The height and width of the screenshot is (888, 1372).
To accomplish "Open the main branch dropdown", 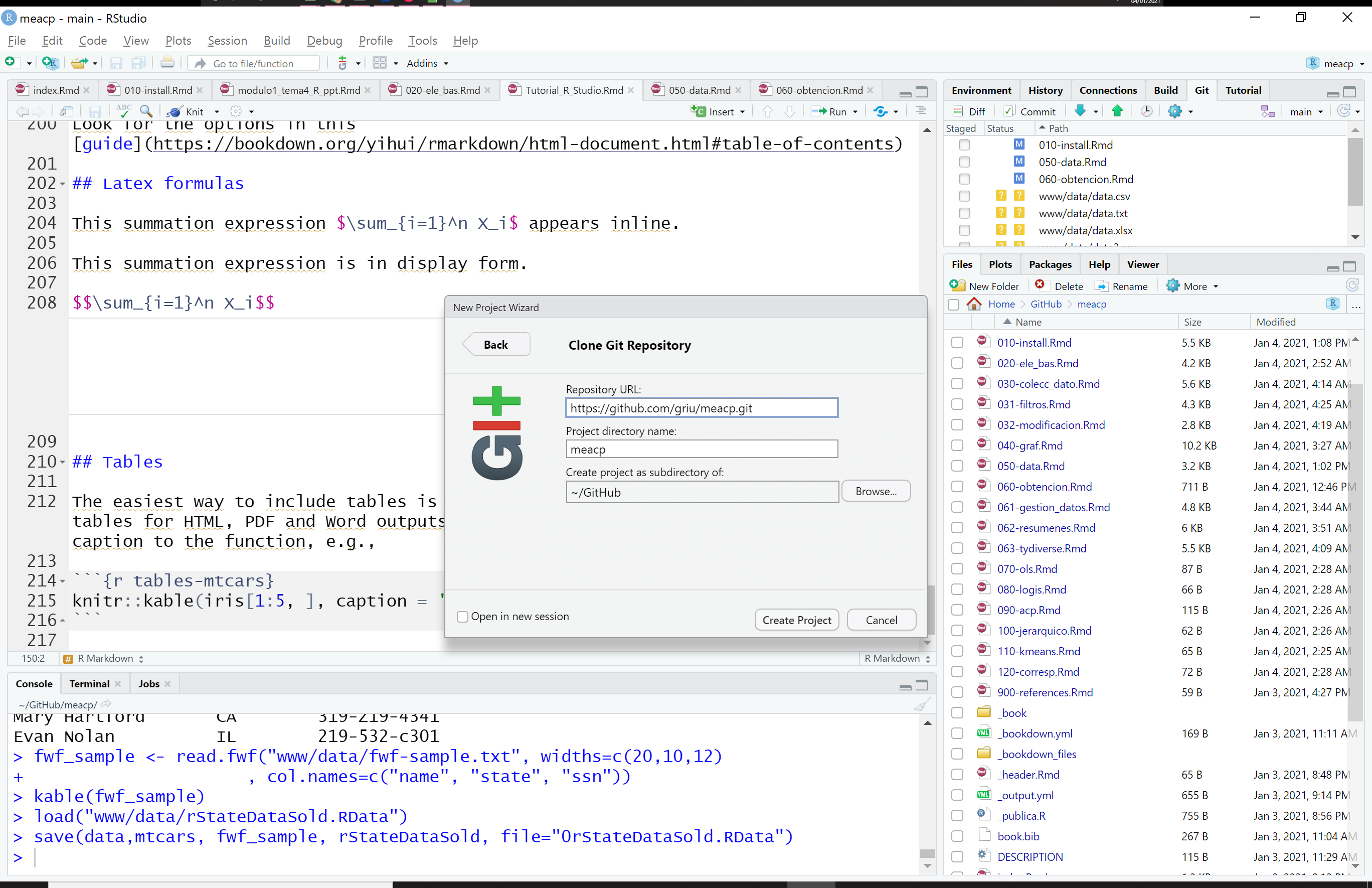I will (1306, 112).
